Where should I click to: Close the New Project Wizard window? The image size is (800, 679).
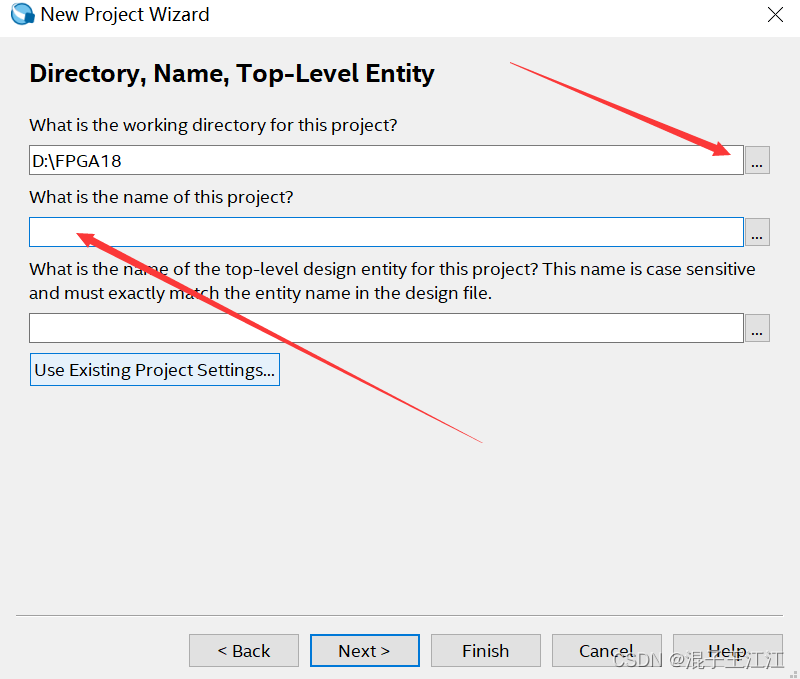click(x=775, y=14)
